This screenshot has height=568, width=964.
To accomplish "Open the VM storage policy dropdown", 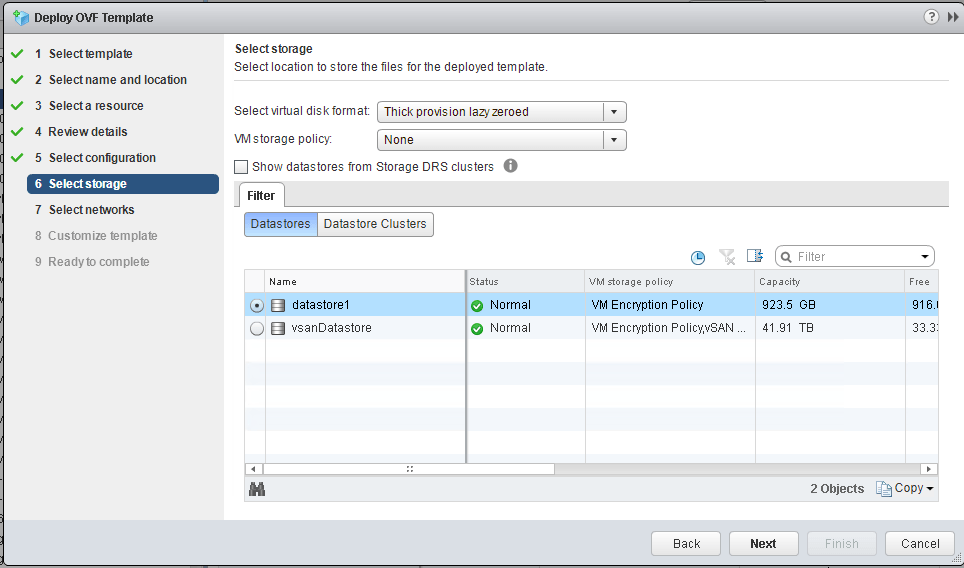I will coord(614,140).
